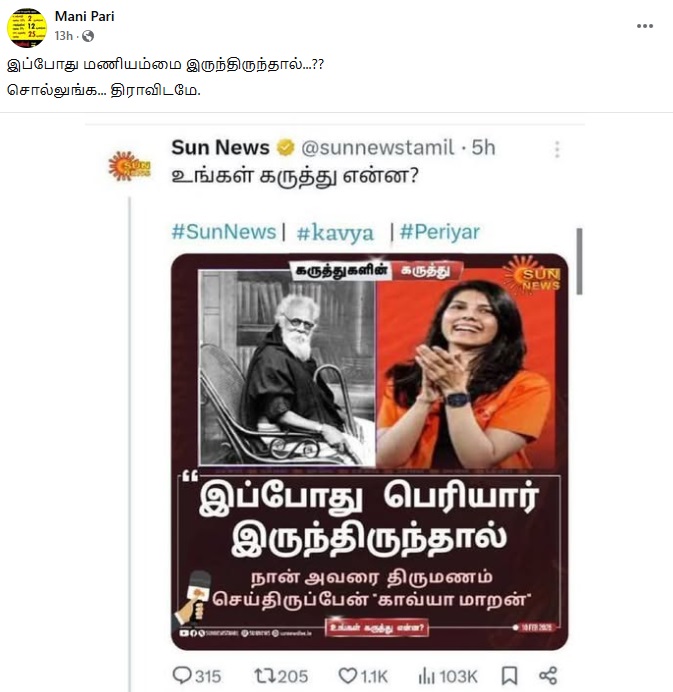Toggle the bookmark icon on tweet

509,675
